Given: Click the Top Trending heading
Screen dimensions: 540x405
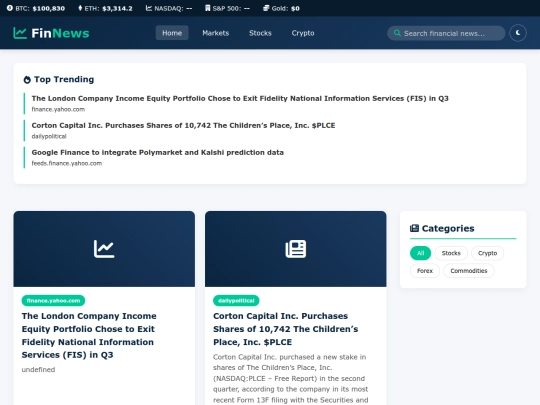Looking at the screenshot, I should tap(64, 80).
